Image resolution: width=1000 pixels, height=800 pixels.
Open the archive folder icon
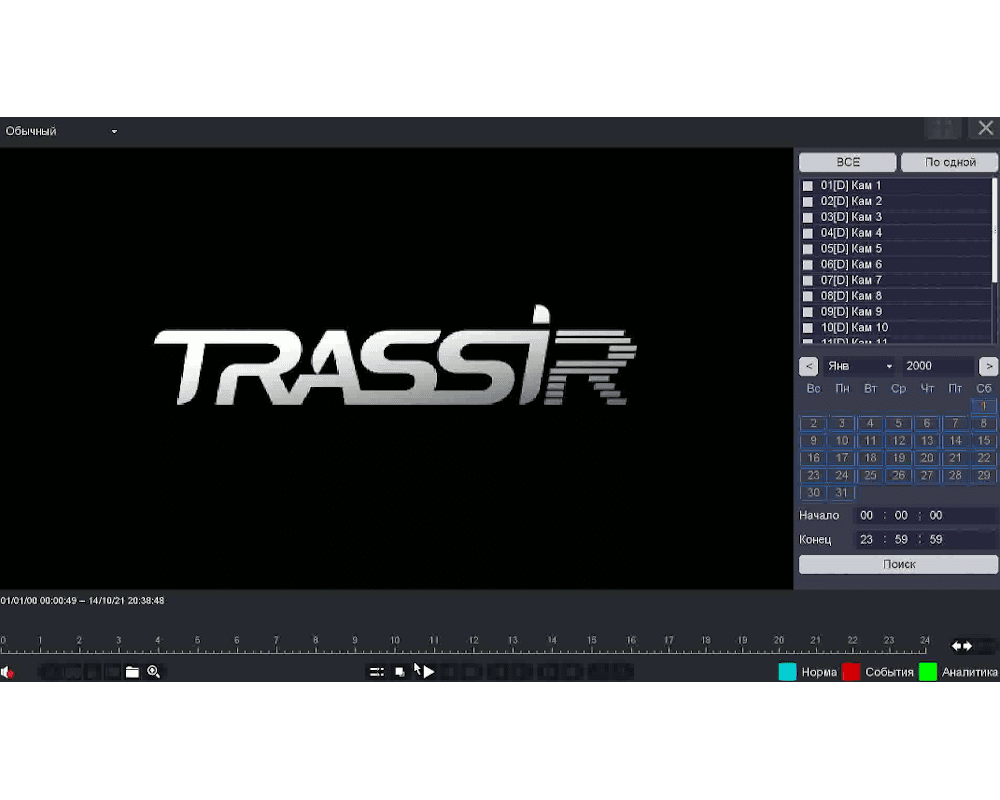pos(132,672)
